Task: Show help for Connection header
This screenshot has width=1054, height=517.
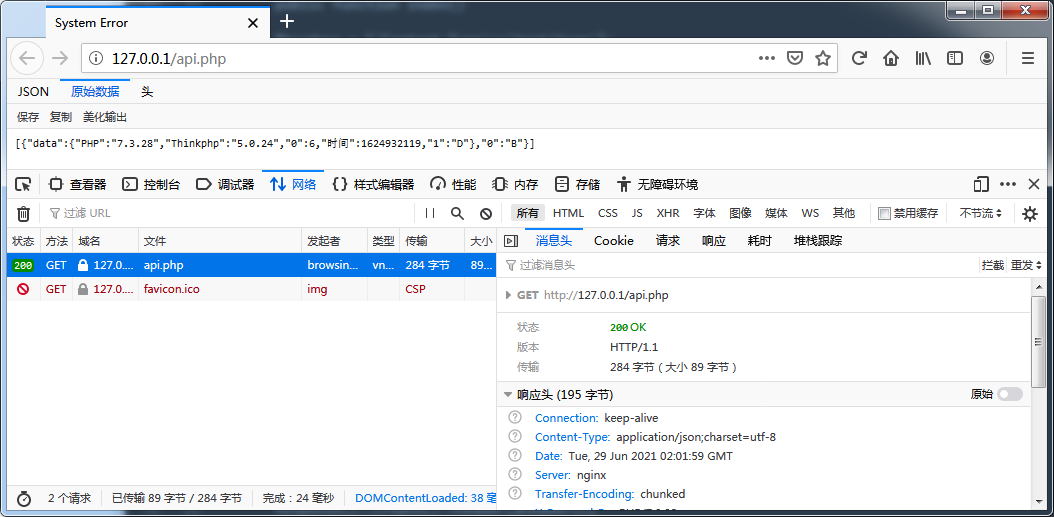Action: 516,417
